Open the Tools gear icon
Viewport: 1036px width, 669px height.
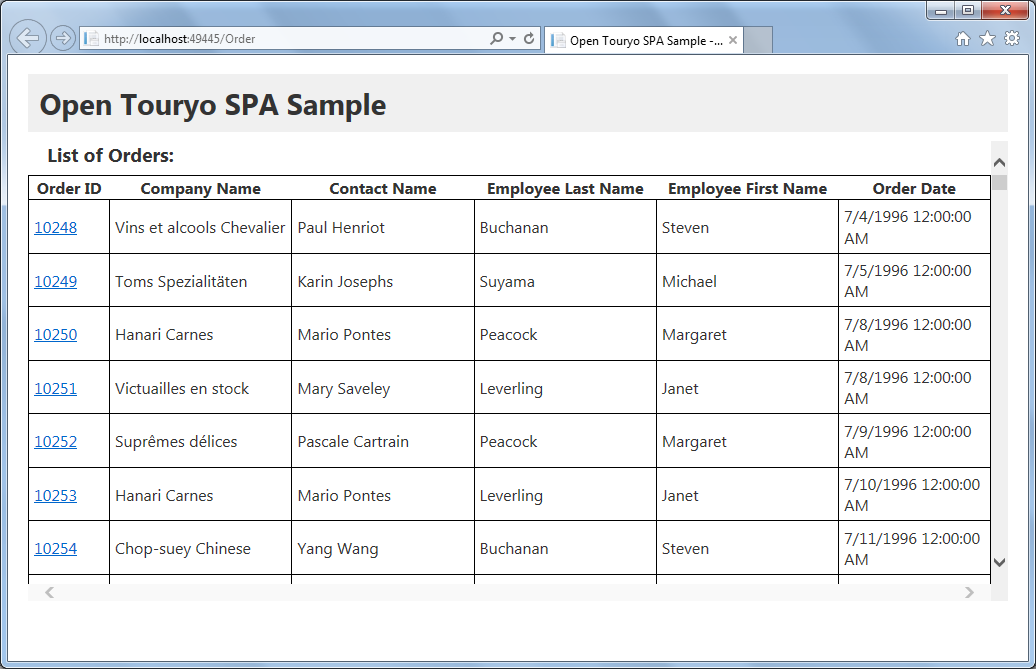click(x=1012, y=38)
